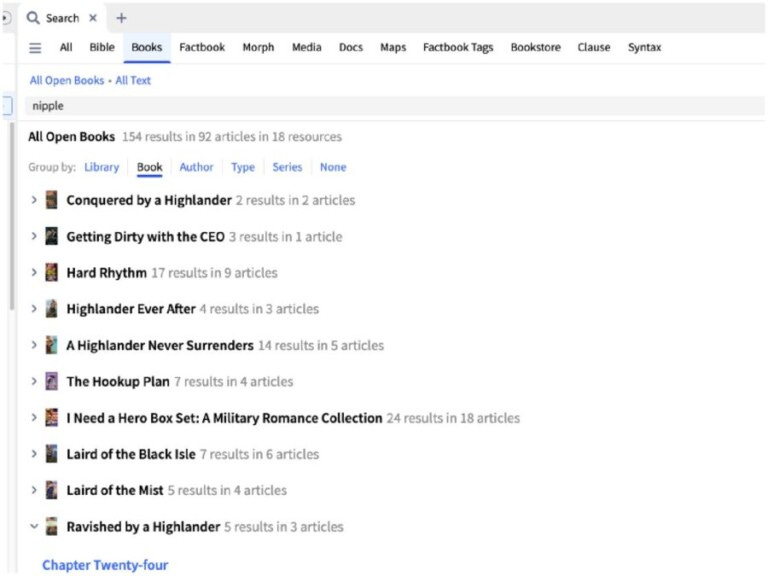The height and width of the screenshot is (576, 768).
Task: Expand The Hookup Plan results
Action: click(x=34, y=382)
